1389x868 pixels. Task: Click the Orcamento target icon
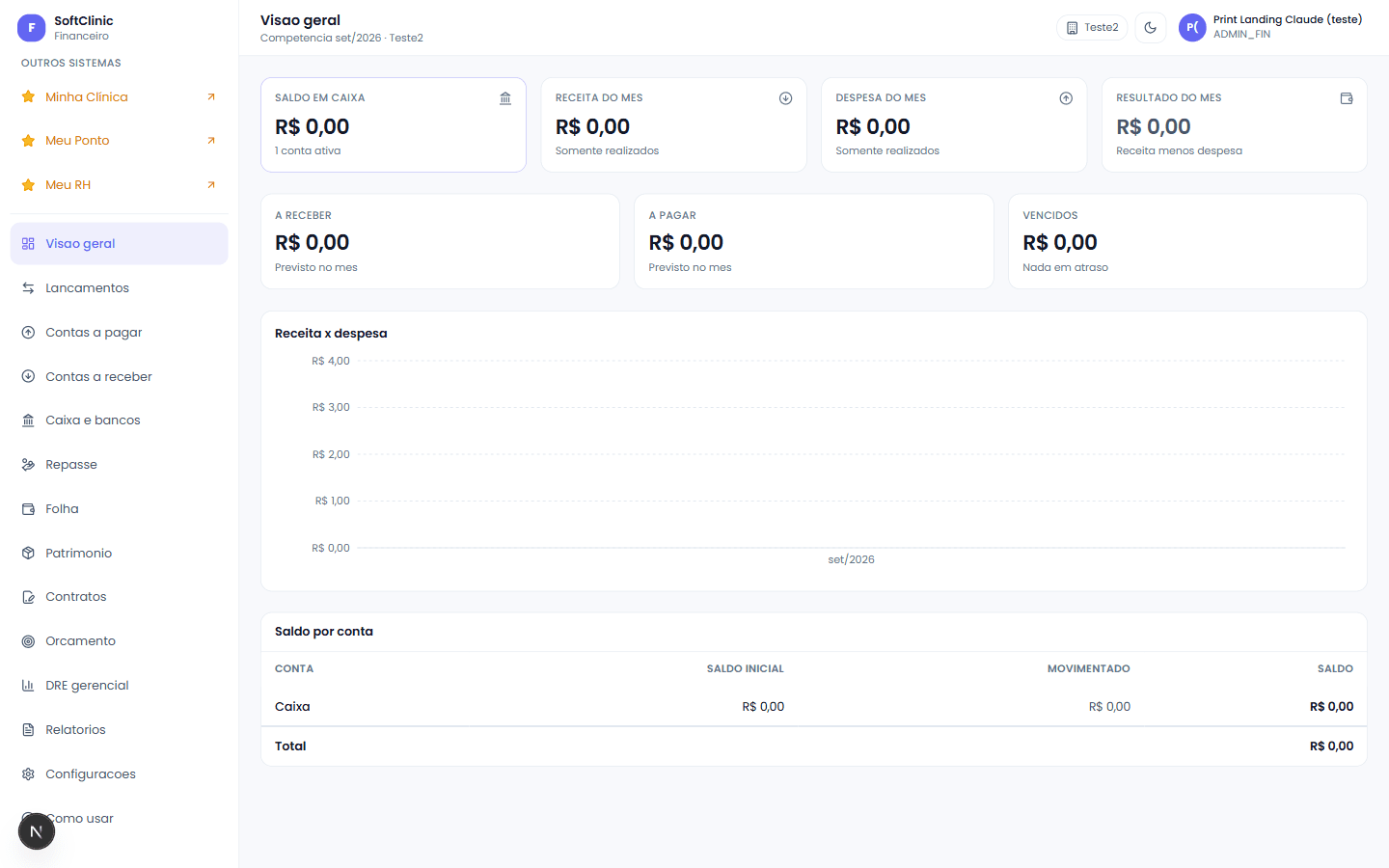[28, 641]
